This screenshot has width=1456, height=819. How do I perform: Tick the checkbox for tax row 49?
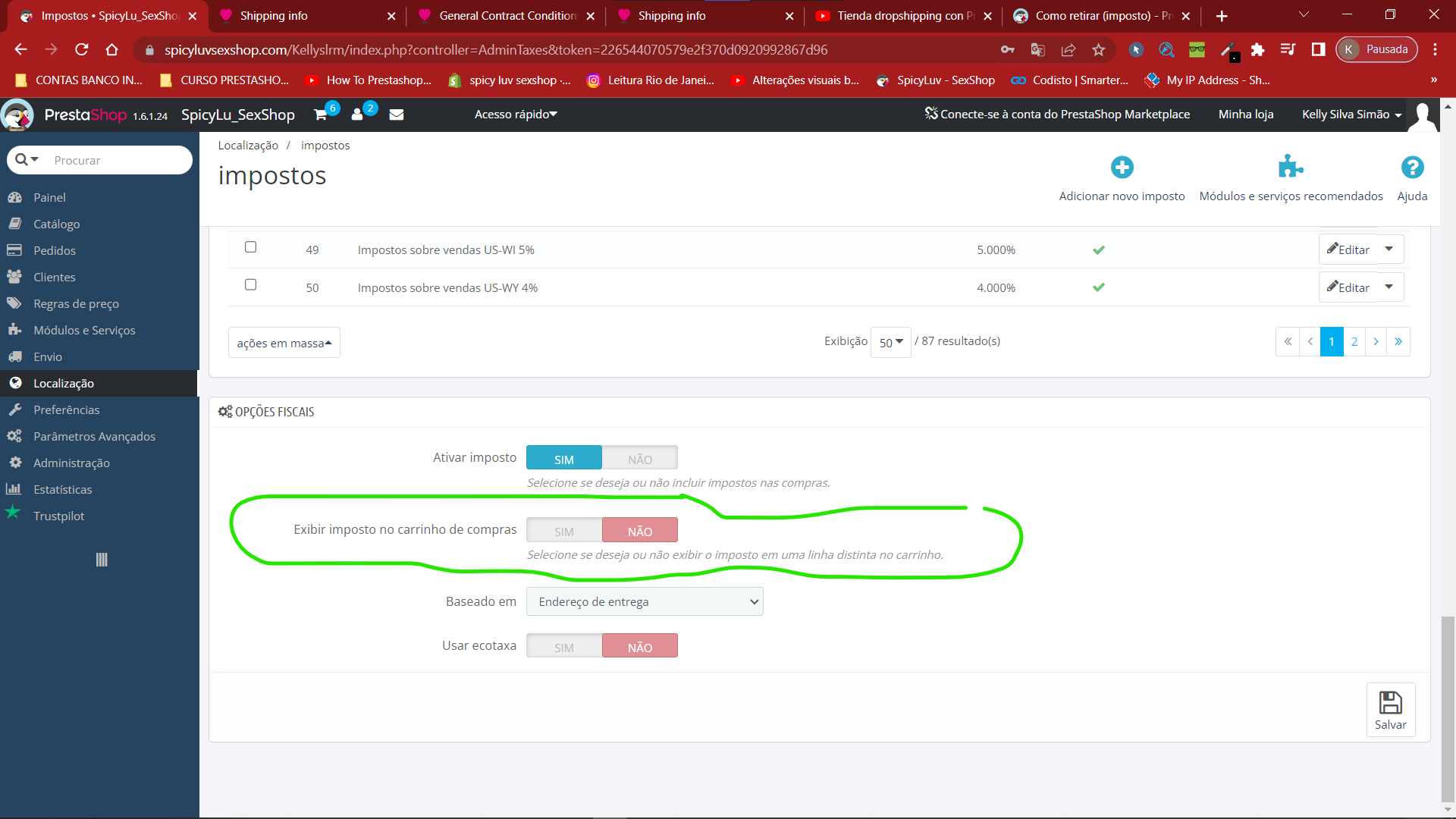[250, 247]
